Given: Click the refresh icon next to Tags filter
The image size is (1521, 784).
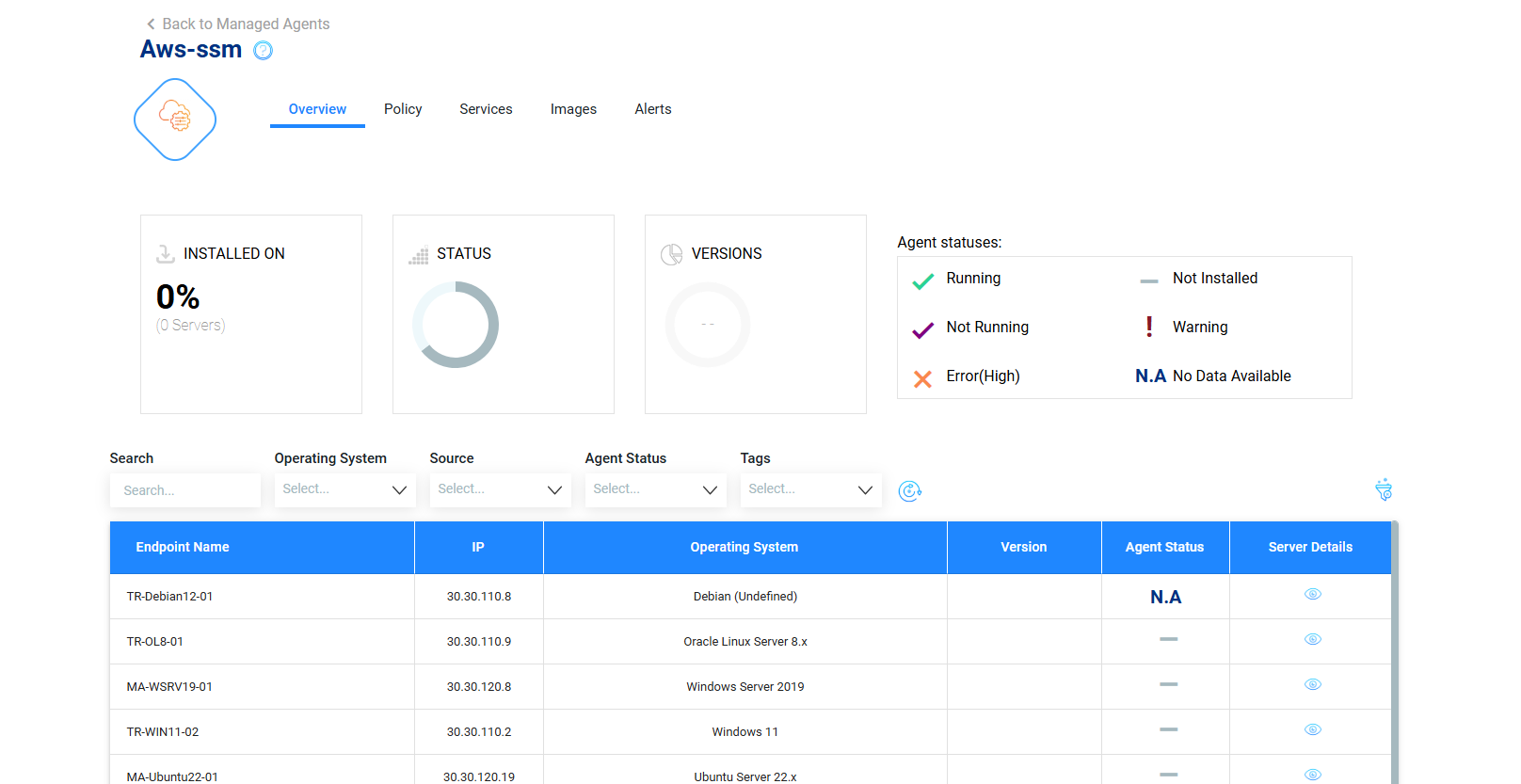Looking at the screenshot, I should [909, 490].
